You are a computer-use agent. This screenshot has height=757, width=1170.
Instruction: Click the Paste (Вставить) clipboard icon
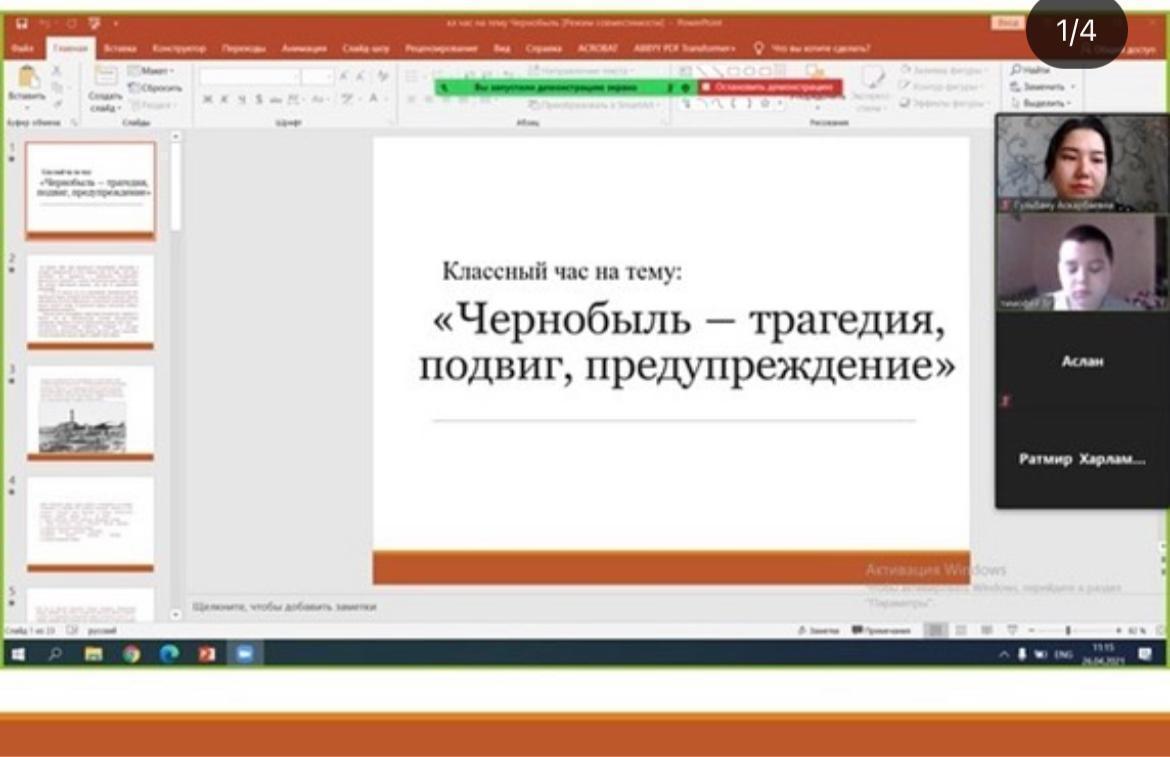point(27,78)
